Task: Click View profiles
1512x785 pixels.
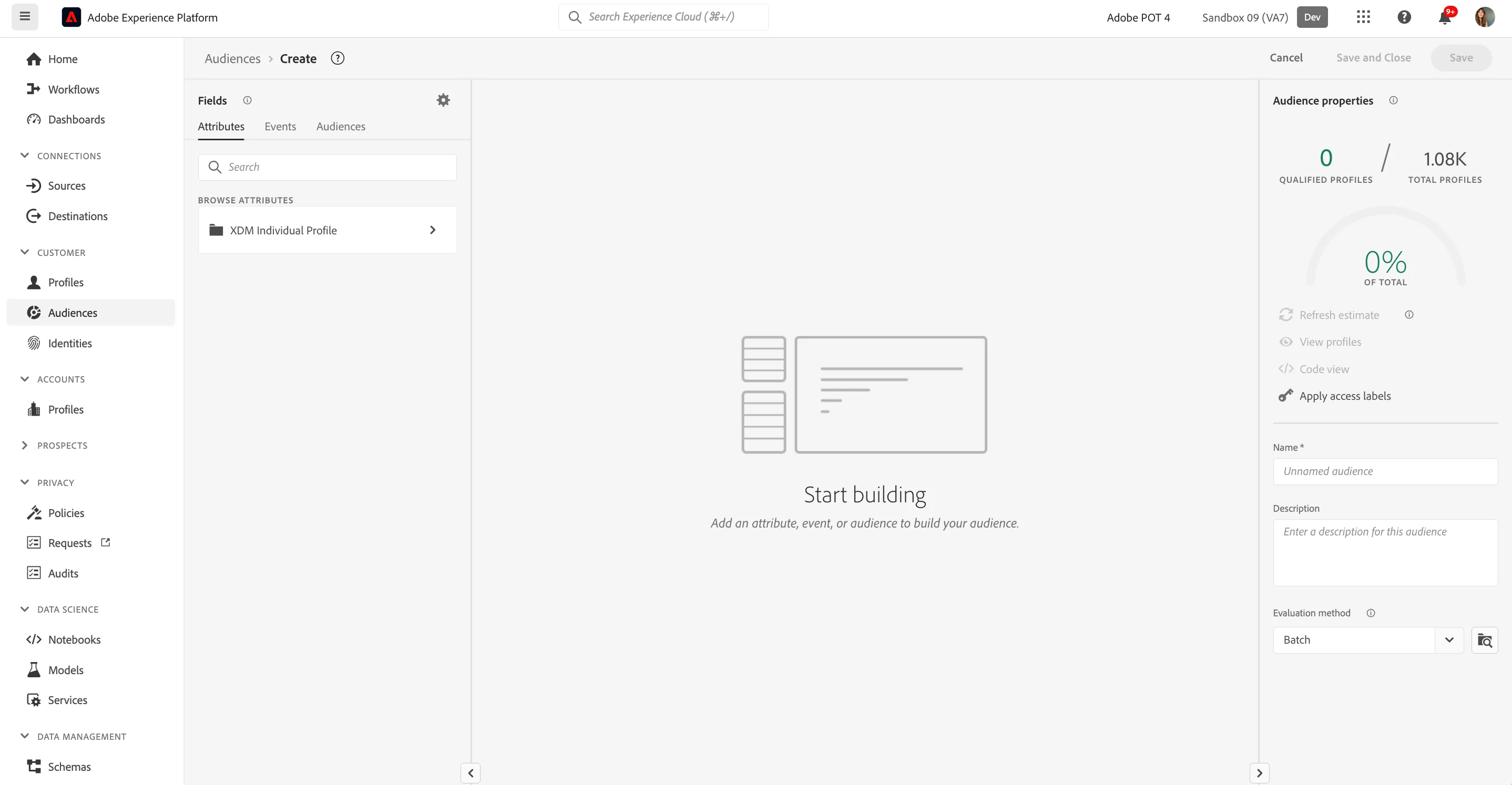Action: click(x=1320, y=342)
